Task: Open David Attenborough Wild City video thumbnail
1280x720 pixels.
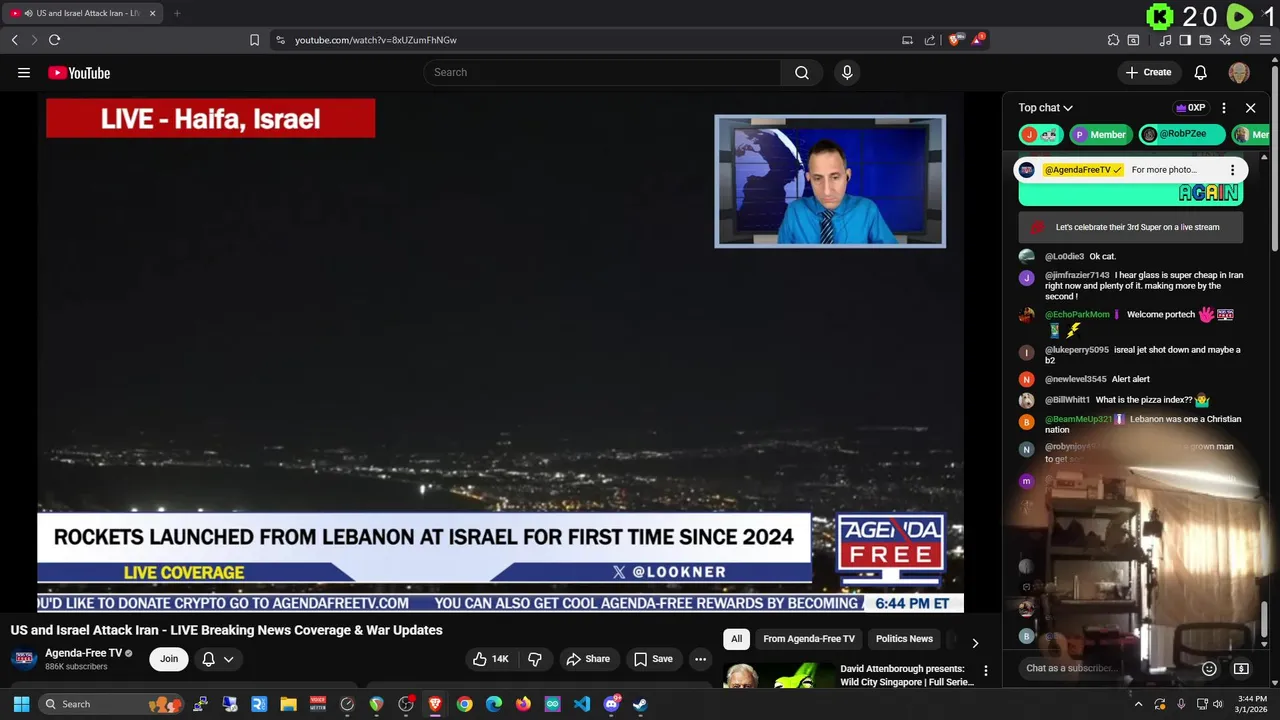Action: (x=778, y=675)
